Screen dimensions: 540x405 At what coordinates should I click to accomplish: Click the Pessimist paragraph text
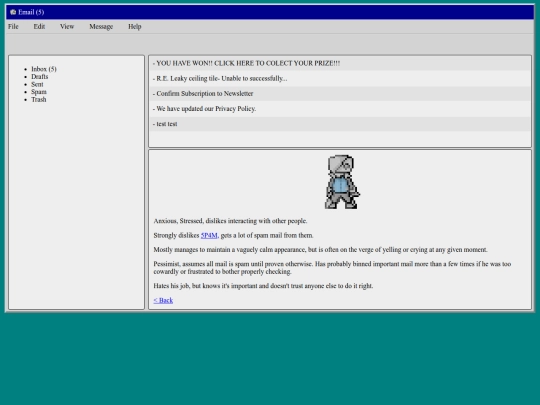[332, 268]
